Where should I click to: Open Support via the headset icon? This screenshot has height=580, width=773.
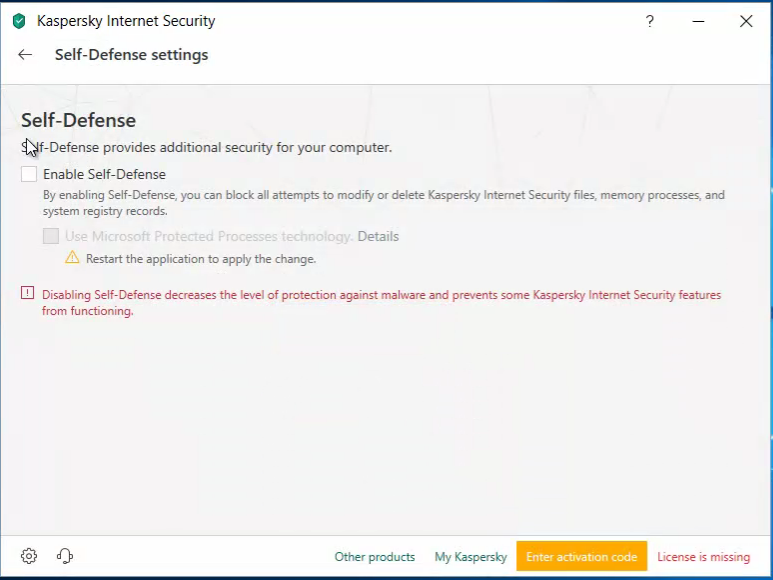click(x=65, y=556)
